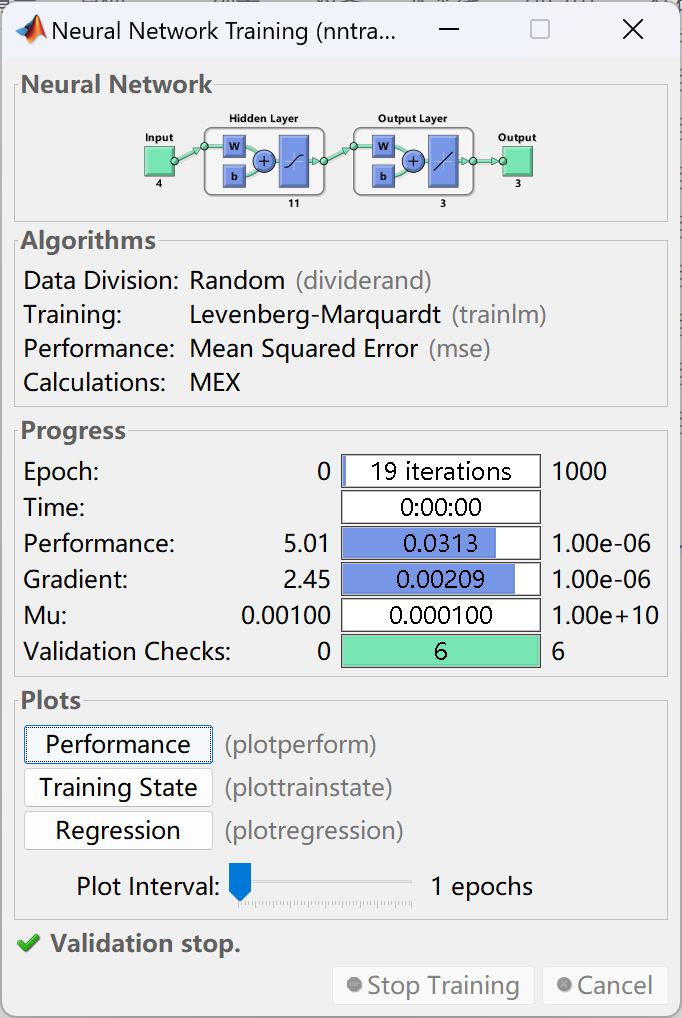
Task: Click the green Output block icon
Action: [517, 161]
